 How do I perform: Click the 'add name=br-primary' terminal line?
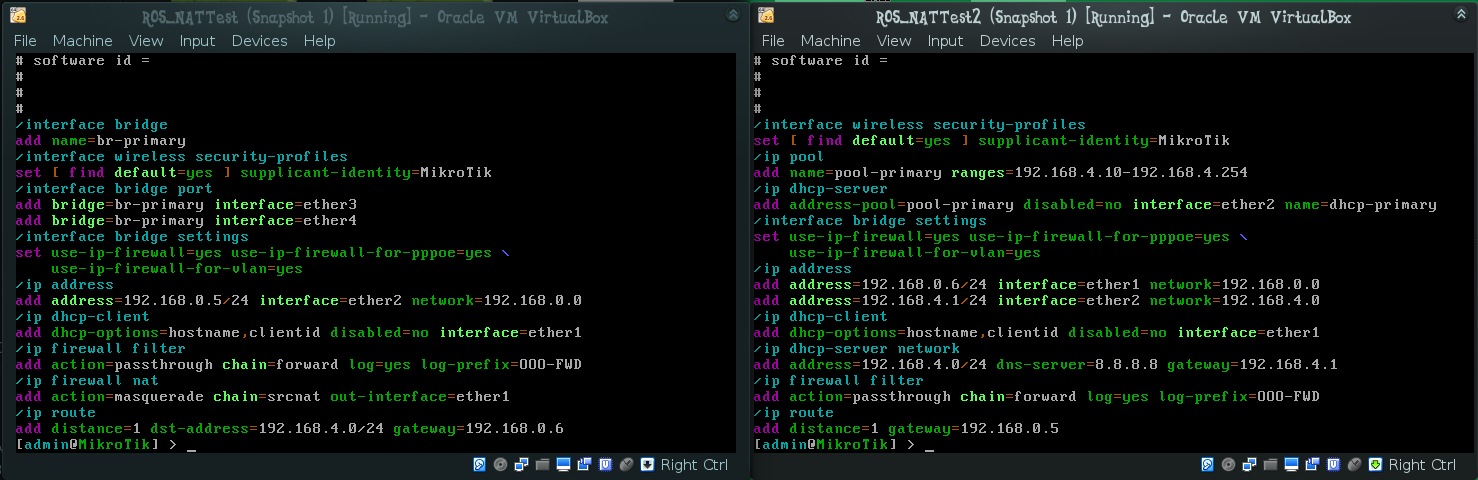click(x=101, y=141)
